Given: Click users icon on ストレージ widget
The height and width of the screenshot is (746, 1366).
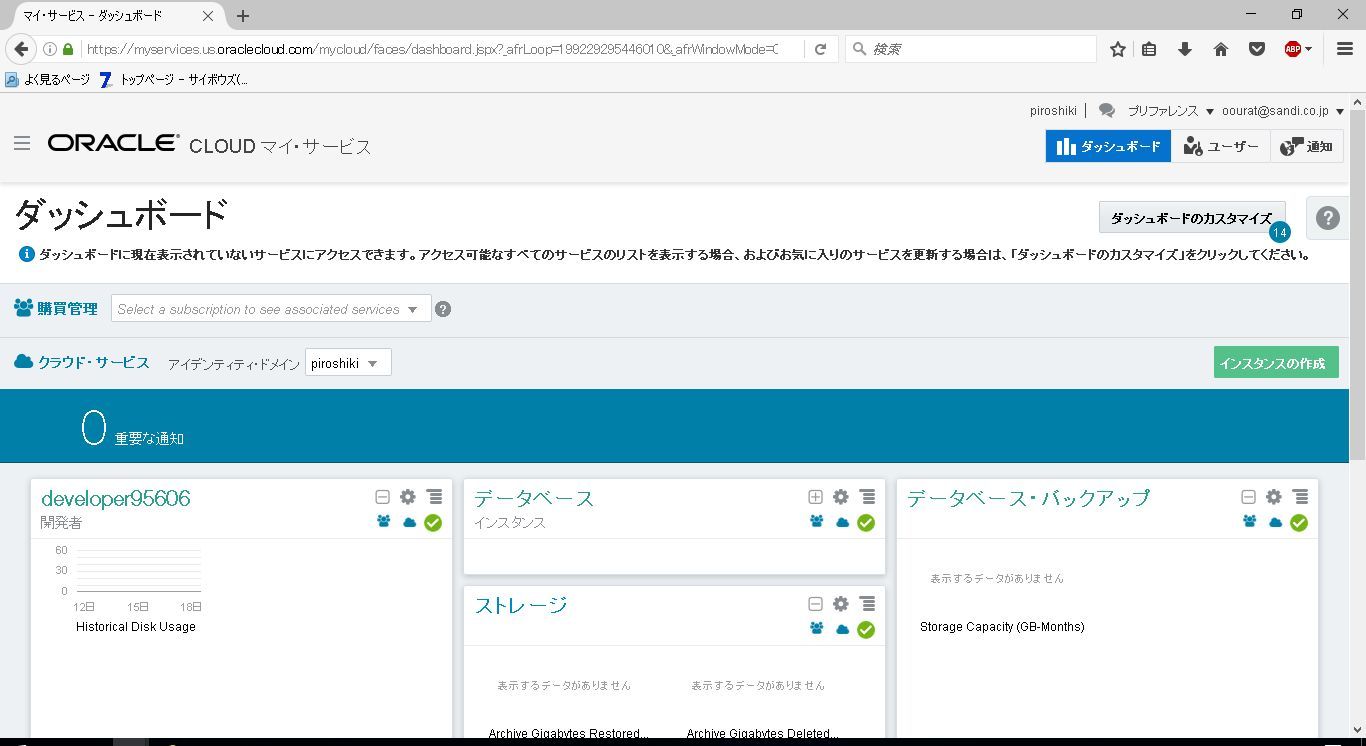Looking at the screenshot, I should coord(817,629).
